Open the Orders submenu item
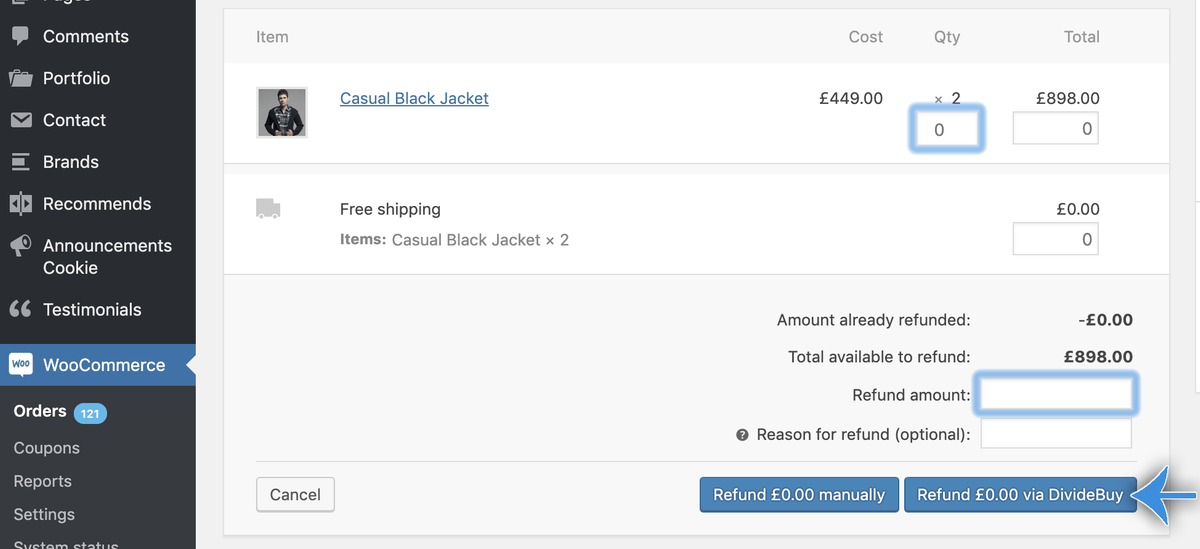The image size is (1200, 549). (x=40, y=411)
